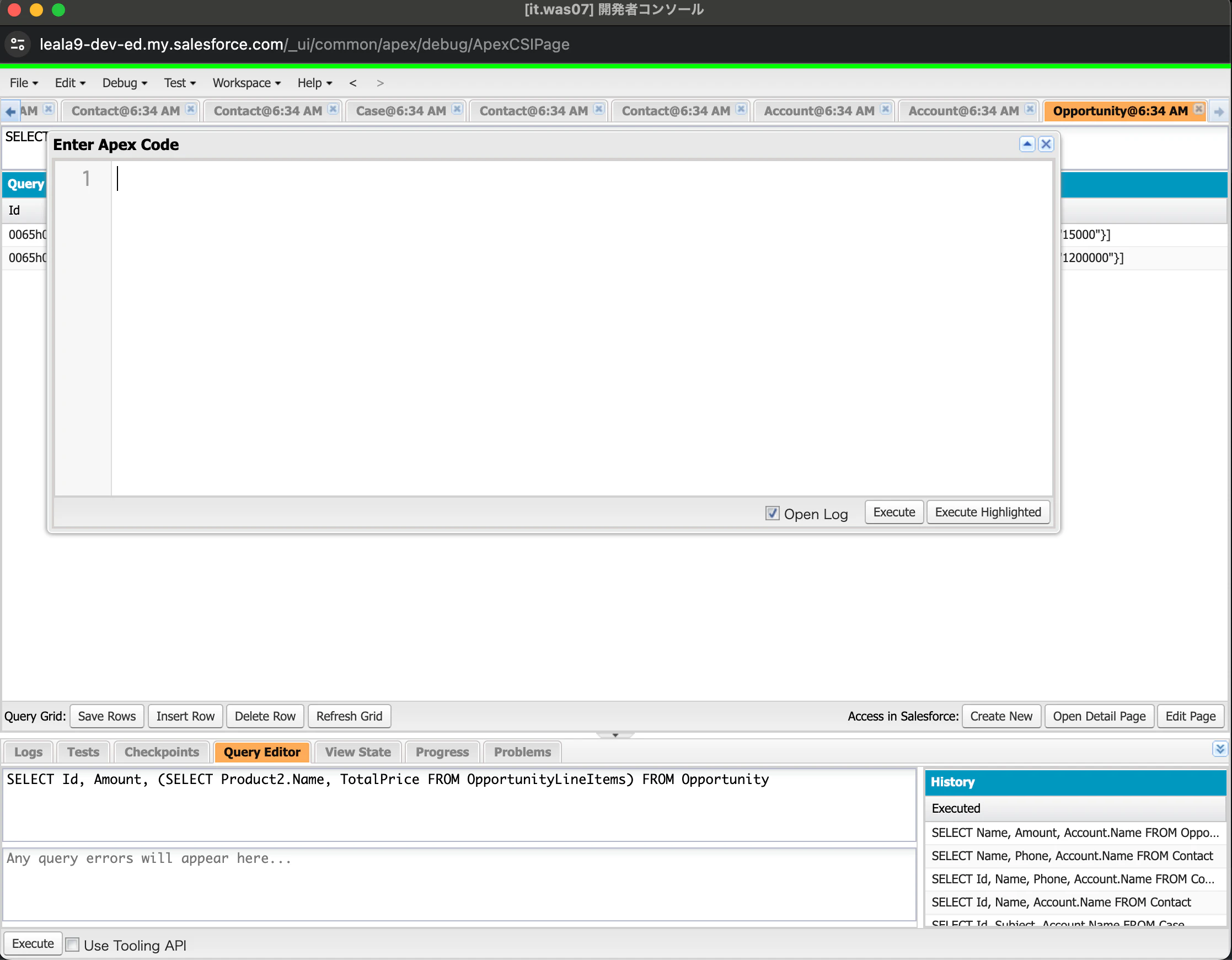
Task: Uncheck the Open Log checkbox
Action: point(772,513)
